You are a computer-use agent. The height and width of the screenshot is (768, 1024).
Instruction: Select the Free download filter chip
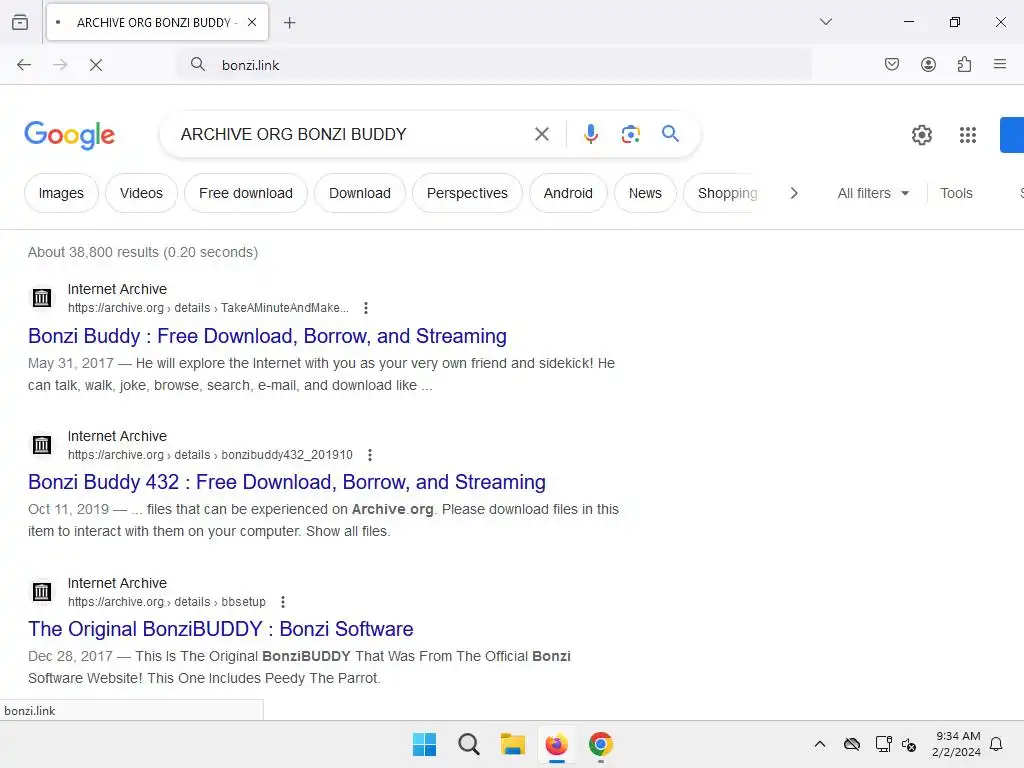pos(246,193)
